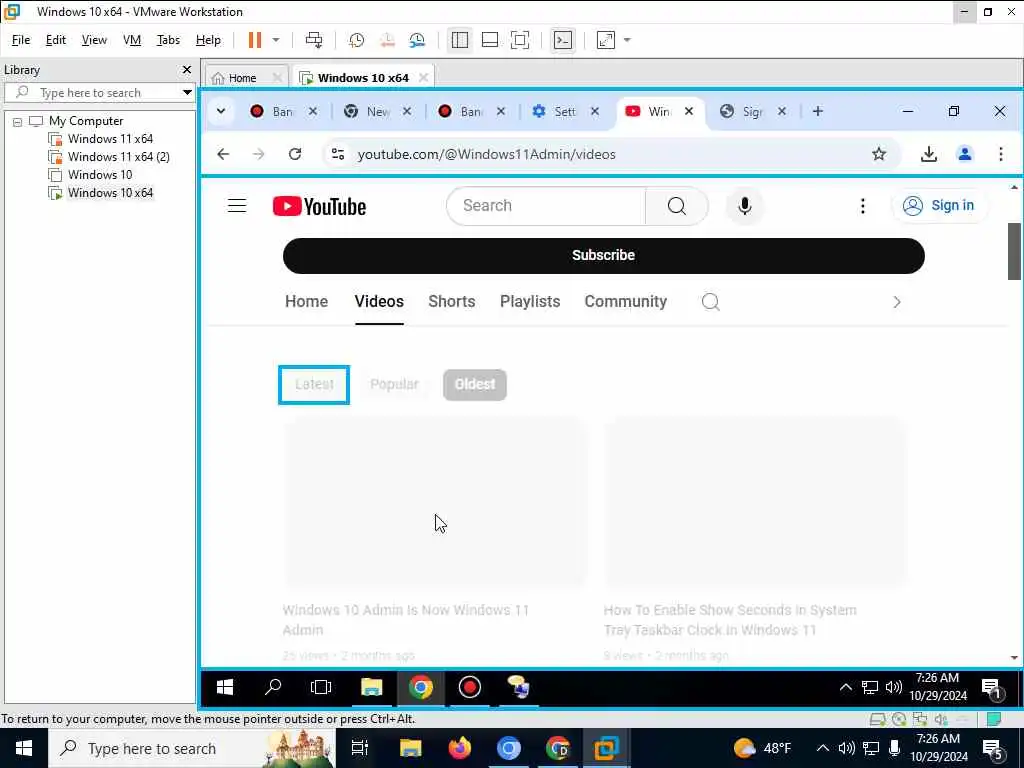Click the YouTube search magnifier button

(x=677, y=206)
